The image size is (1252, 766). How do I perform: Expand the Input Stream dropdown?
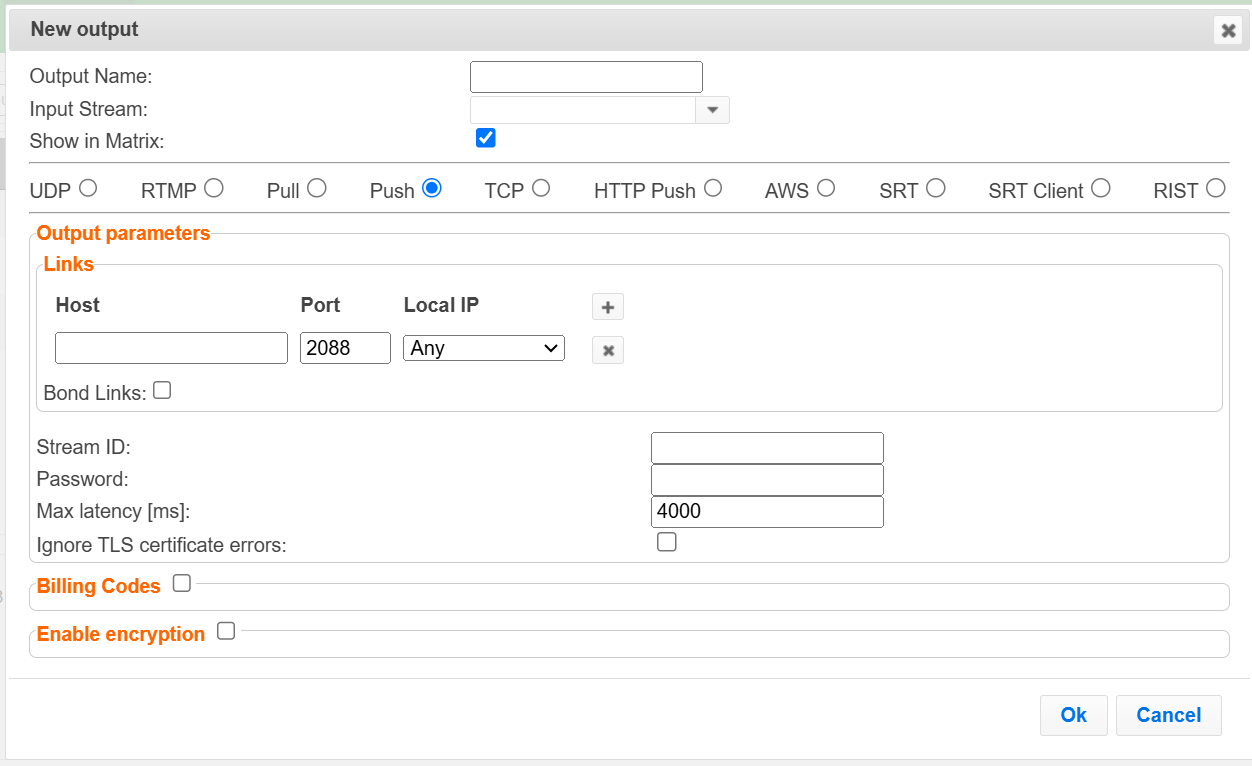coord(712,109)
